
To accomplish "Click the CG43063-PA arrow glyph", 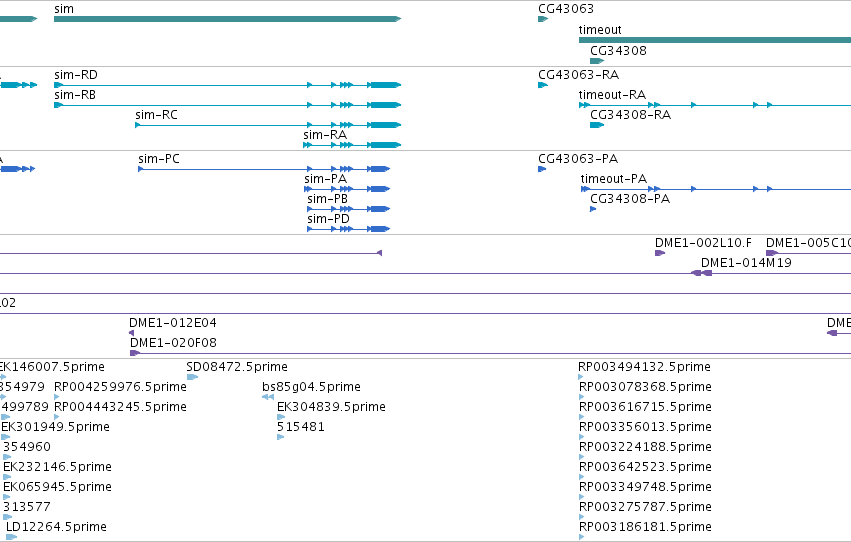I will pyautogui.click(x=542, y=169).
